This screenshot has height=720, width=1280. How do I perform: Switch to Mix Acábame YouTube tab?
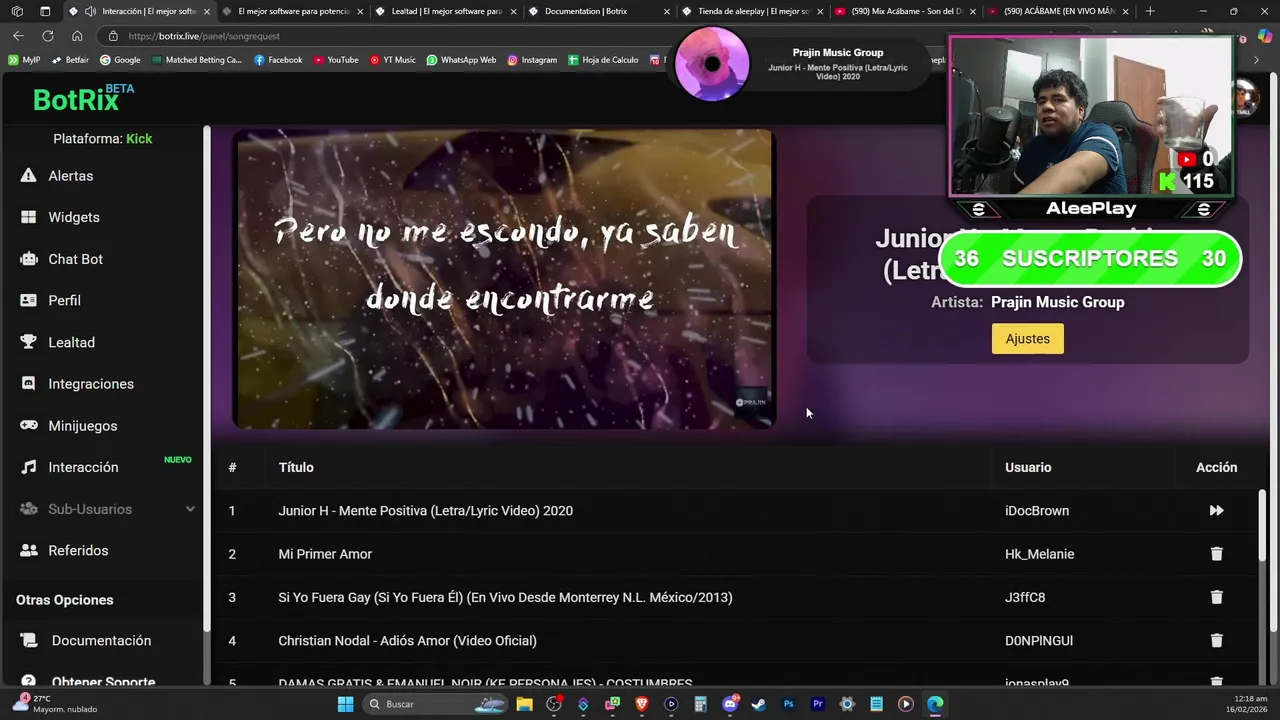(x=904, y=11)
